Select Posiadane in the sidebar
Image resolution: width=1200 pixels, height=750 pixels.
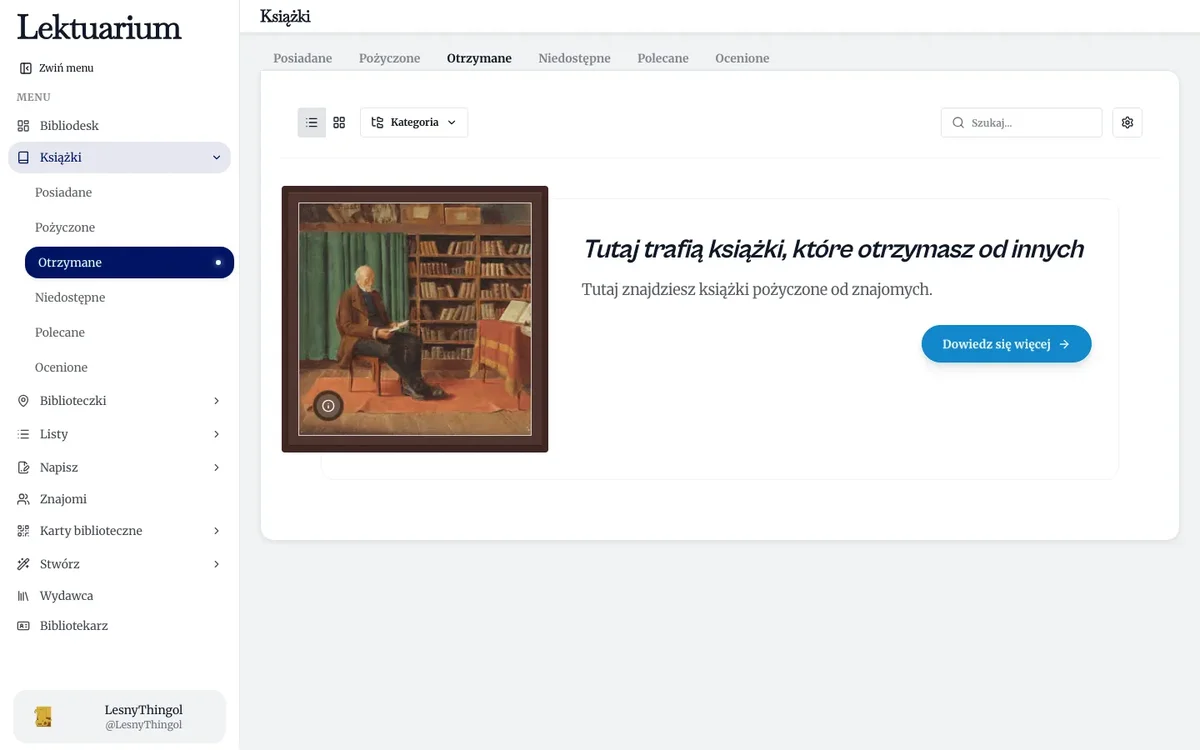[129, 192]
